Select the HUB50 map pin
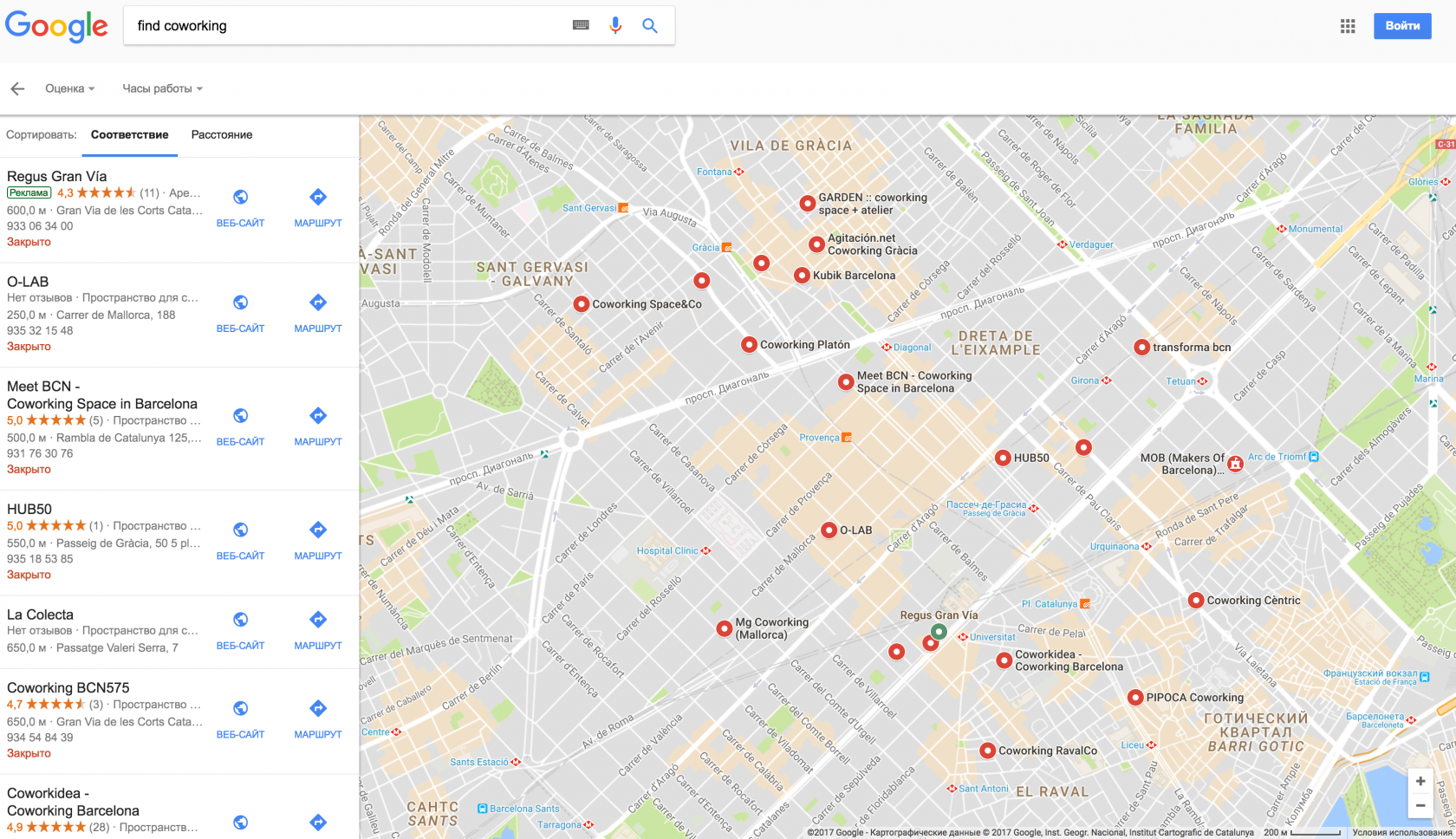Viewport: 1456px width, 839px height. click(1003, 459)
